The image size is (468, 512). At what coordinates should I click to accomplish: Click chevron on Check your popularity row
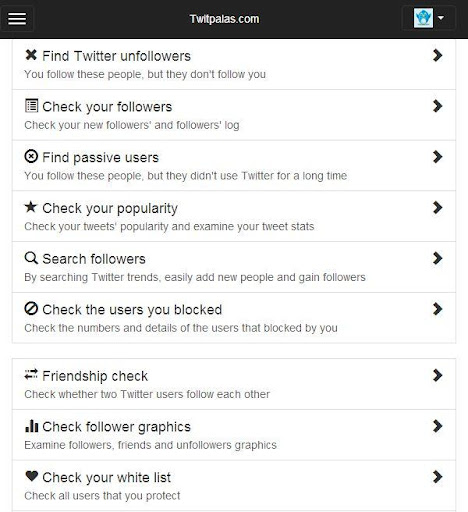coord(437,208)
